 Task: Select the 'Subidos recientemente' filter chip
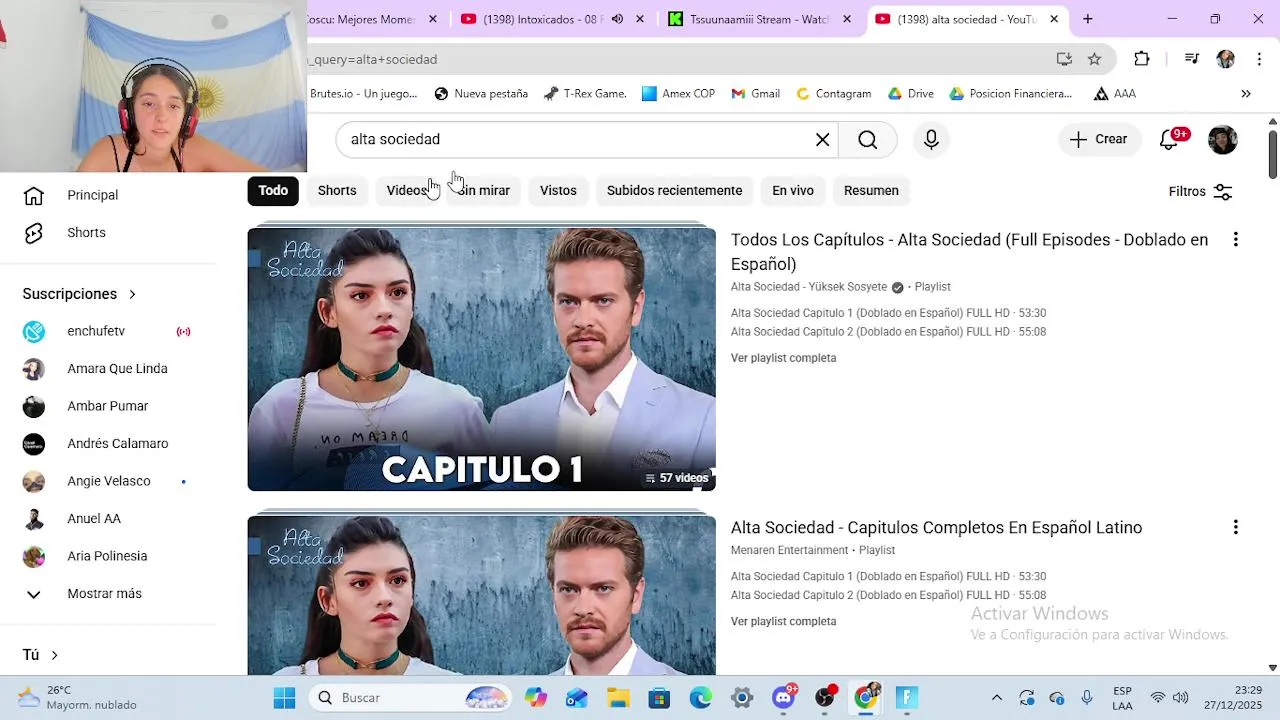pos(674,191)
